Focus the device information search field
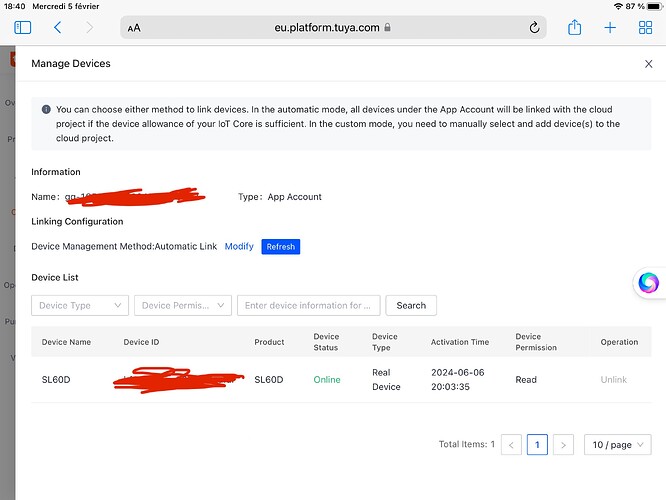Screen dimensions: 666x500 point(309,305)
